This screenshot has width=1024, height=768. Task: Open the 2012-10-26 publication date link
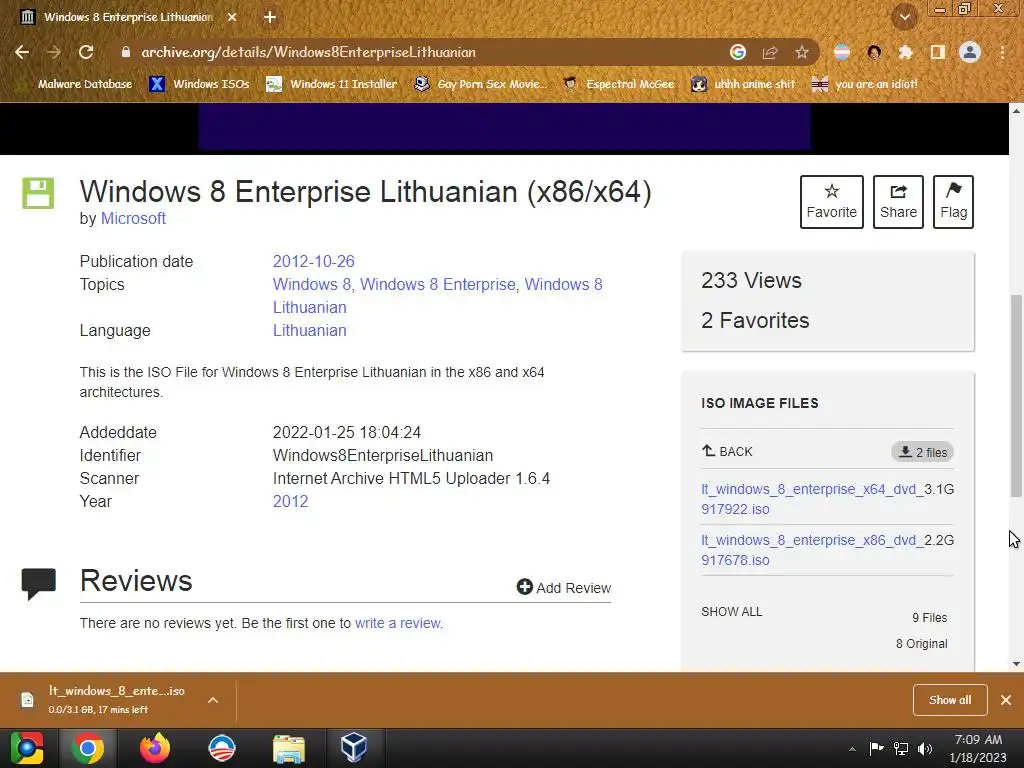pos(313,261)
